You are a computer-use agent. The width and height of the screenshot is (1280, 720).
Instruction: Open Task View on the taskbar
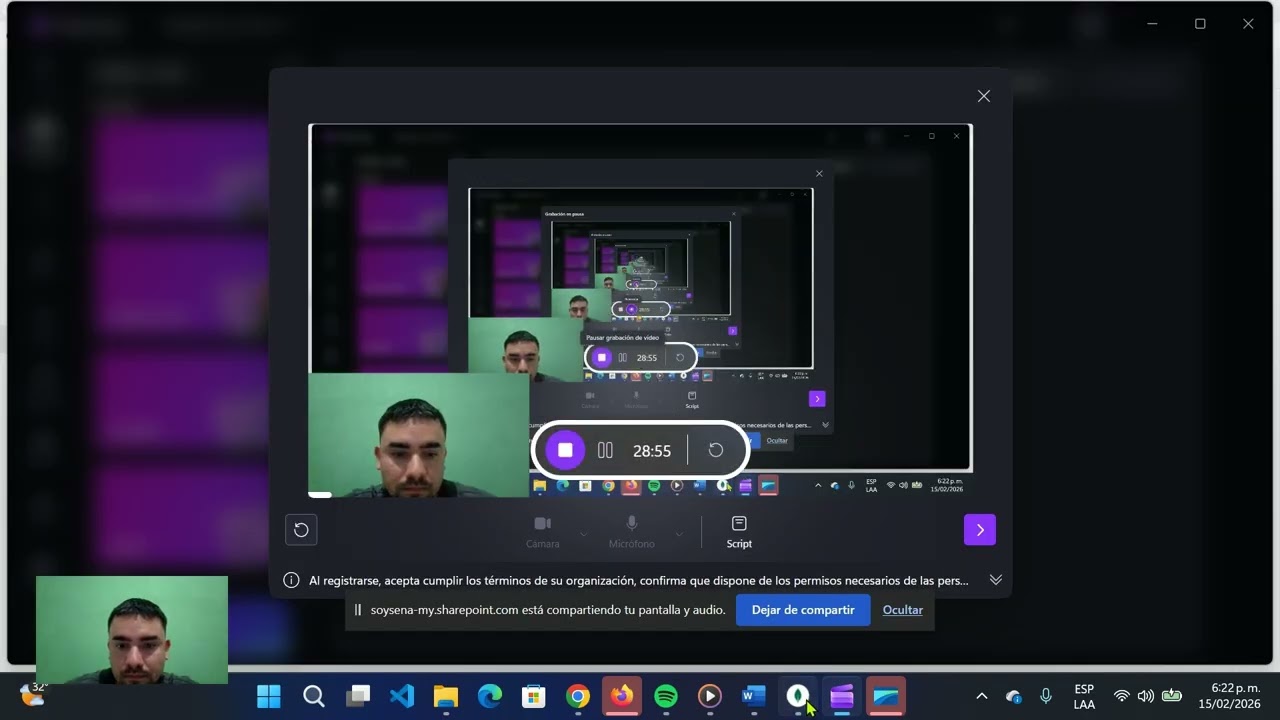pos(358,696)
